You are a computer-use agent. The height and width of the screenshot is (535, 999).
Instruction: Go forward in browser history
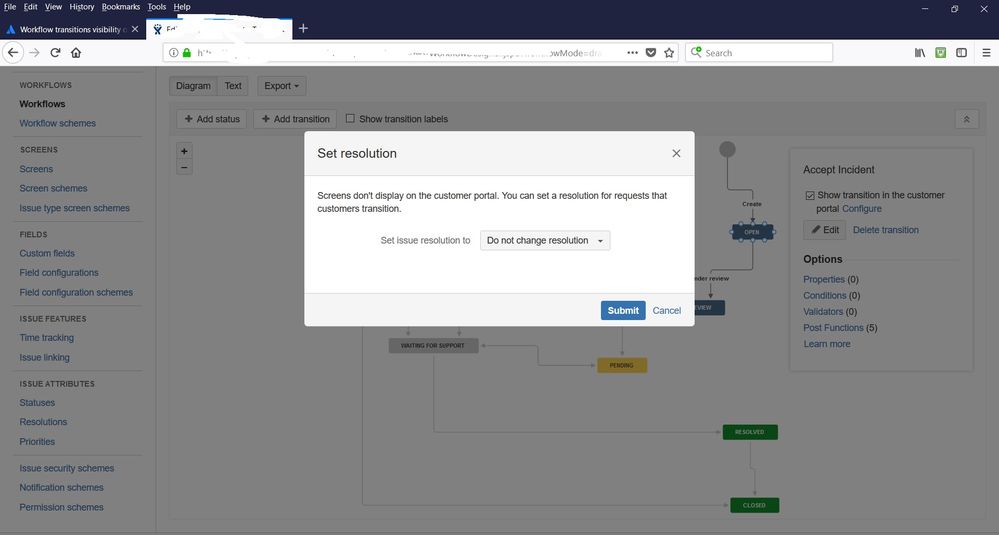[x=34, y=53]
